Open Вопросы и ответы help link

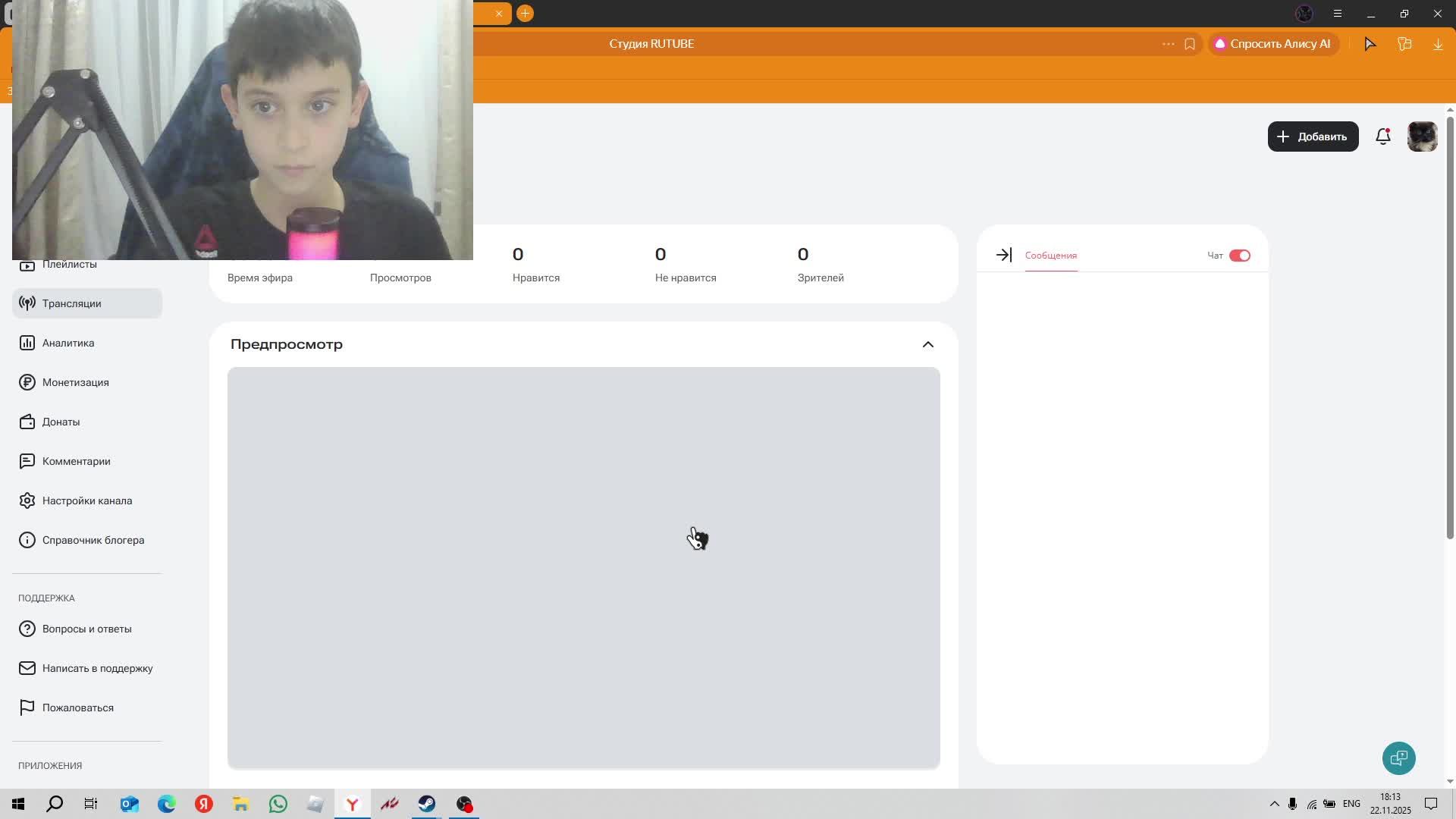[86, 629]
